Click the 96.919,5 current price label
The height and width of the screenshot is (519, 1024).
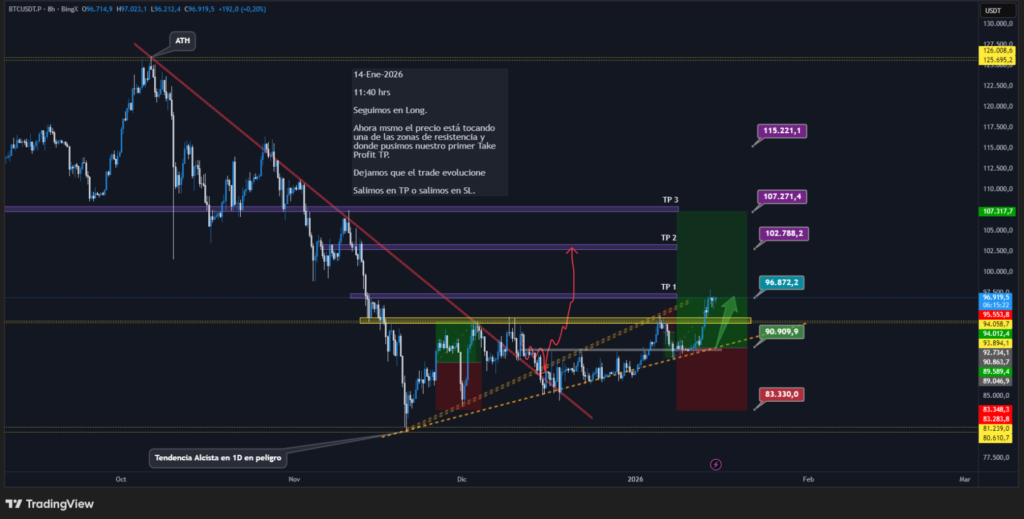pos(996,297)
